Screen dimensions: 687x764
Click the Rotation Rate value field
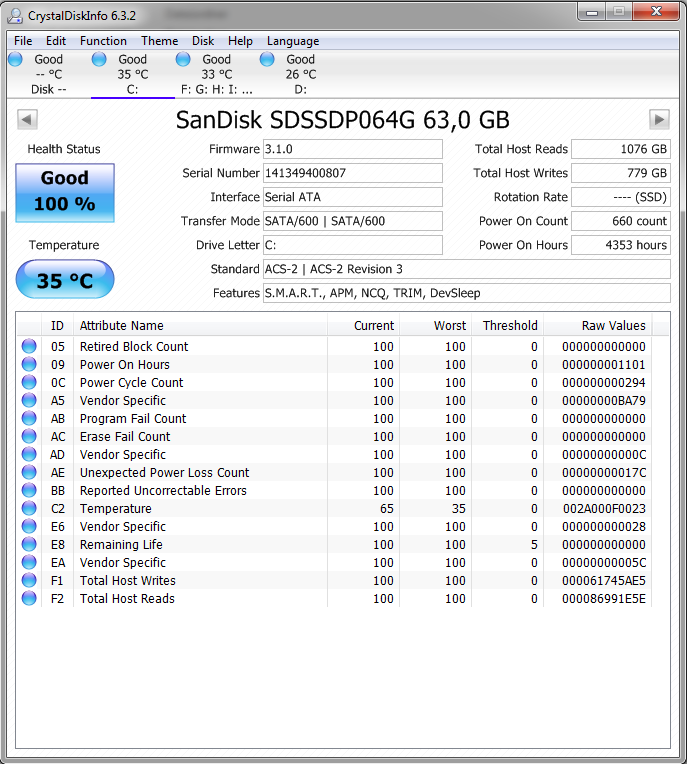[621, 197]
